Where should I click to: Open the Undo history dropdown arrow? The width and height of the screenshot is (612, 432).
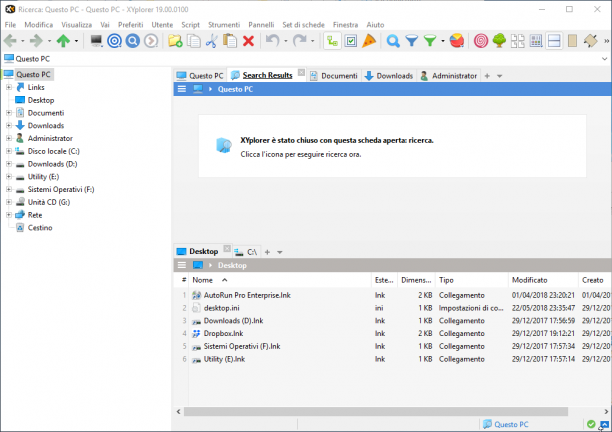coord(286,41)
